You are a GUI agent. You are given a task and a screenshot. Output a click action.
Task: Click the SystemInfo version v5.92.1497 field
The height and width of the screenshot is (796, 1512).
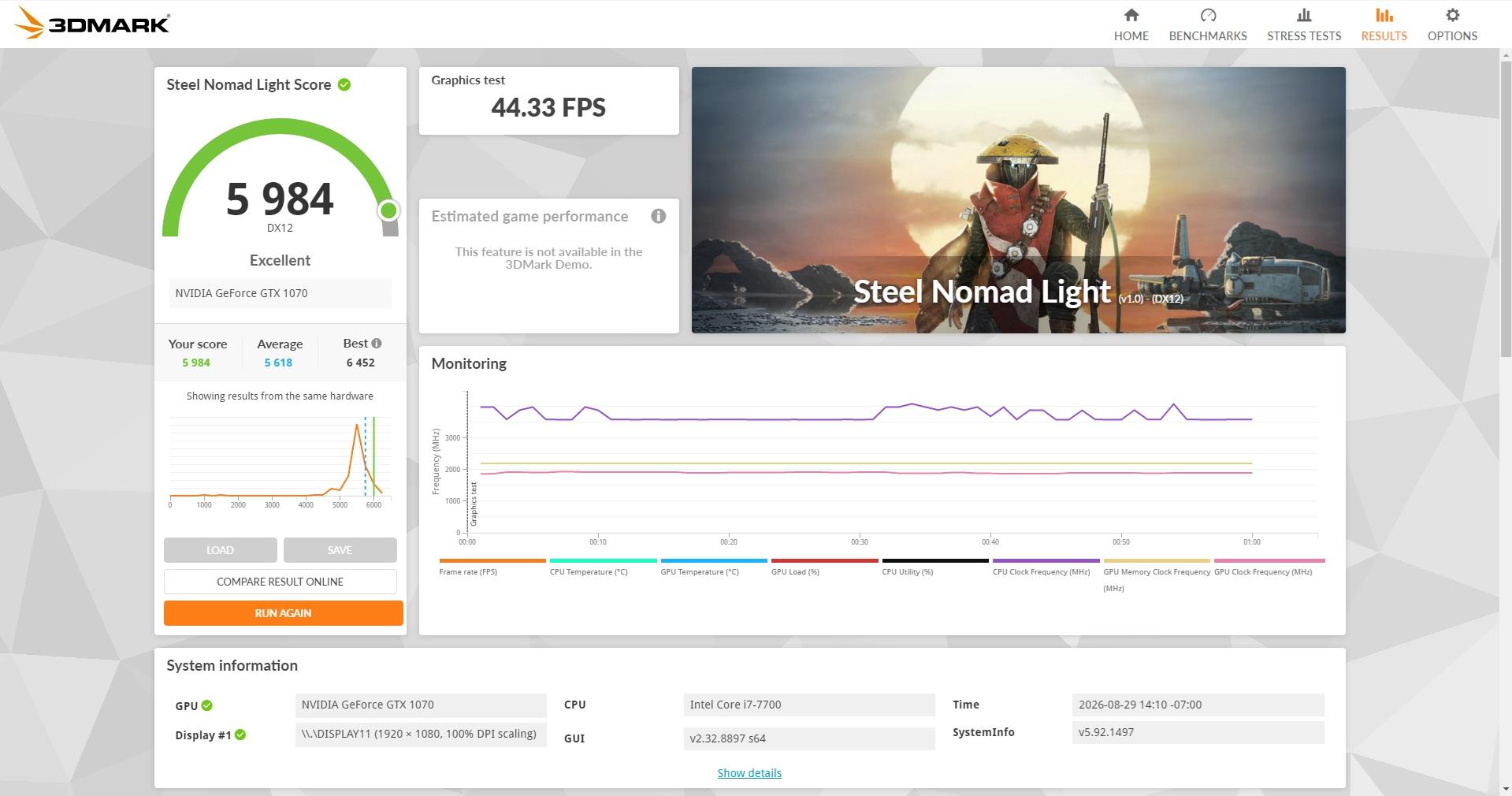[1198, 732]
